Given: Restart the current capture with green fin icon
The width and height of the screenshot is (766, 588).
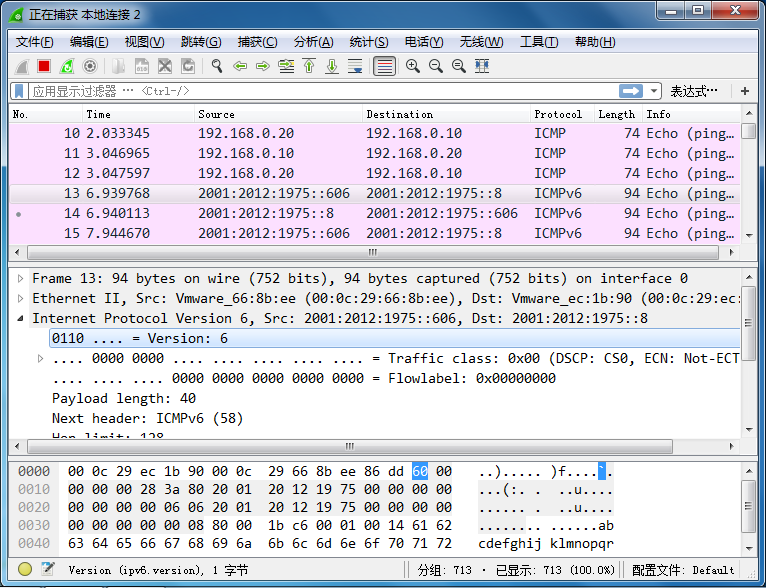Looking at the screenshot, I should point(67,66).
